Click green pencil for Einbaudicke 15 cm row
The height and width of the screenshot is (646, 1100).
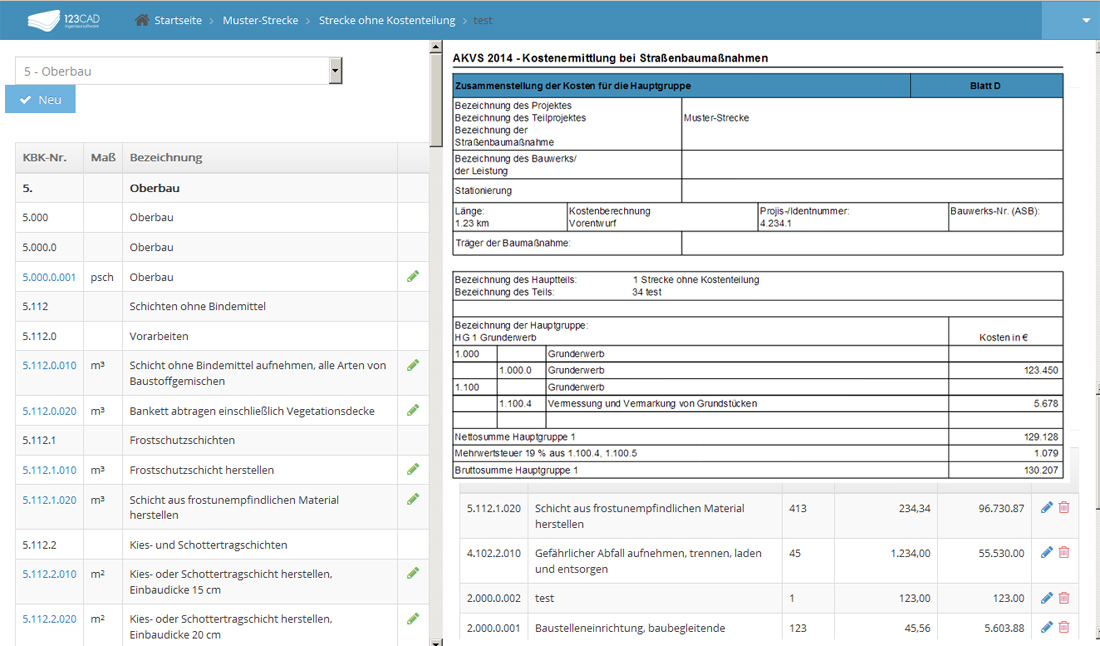click(413, 573)
